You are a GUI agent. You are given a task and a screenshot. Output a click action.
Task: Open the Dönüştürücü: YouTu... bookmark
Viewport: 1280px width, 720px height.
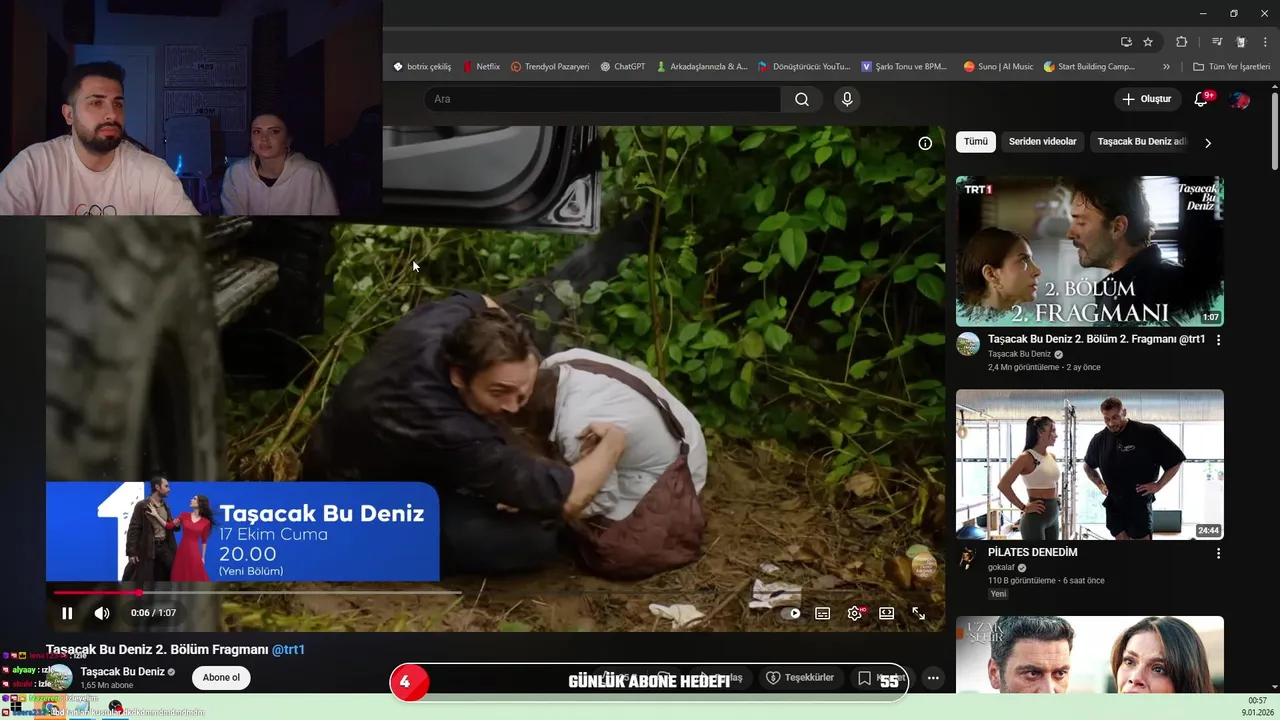[x=803, y=67]
